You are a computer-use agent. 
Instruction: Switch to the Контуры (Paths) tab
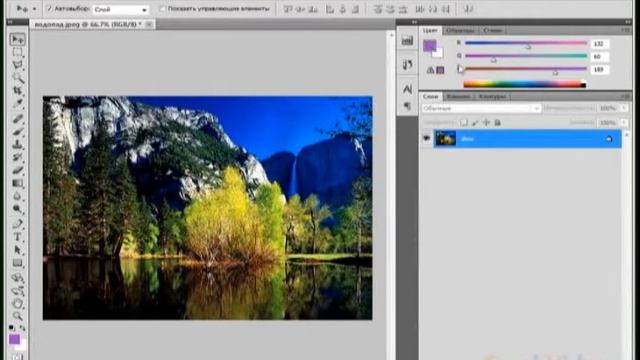pyautogui.click(x=492, y=96)
